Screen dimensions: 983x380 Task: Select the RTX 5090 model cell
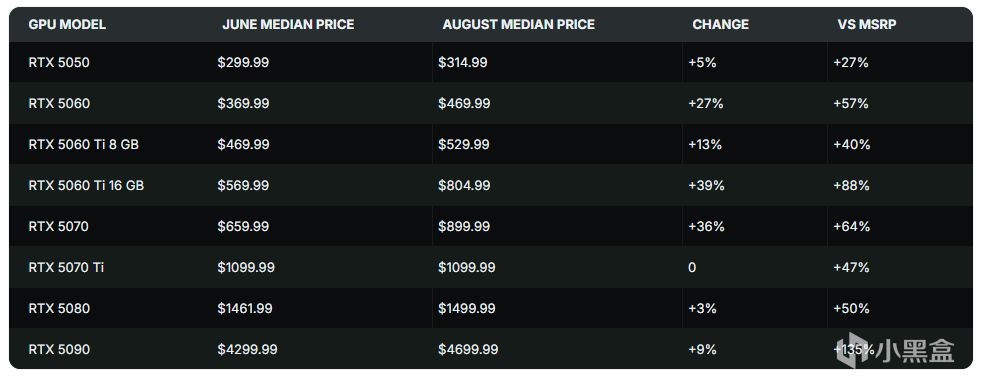point(59,349)
